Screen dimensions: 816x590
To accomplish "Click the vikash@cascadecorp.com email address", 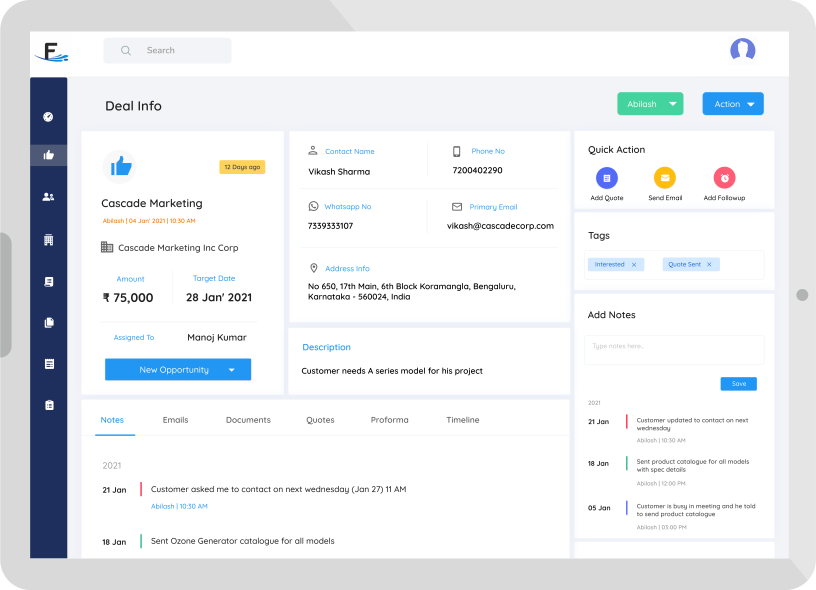I will tap(500, 226).
